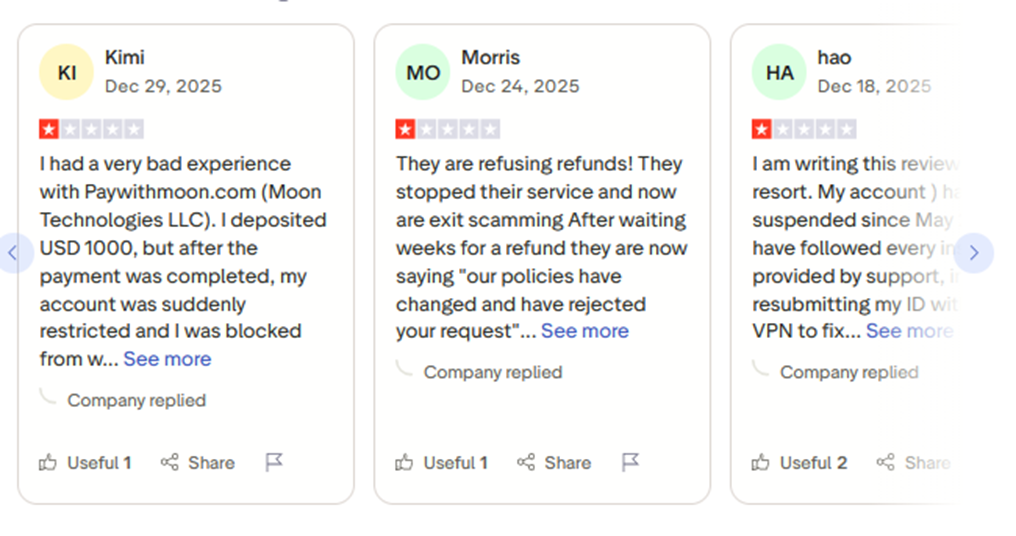Click the share icon on Morris's review
The width and height of the screenshot is (1016, 536).
pyautogui.click(x=526, y=462)
